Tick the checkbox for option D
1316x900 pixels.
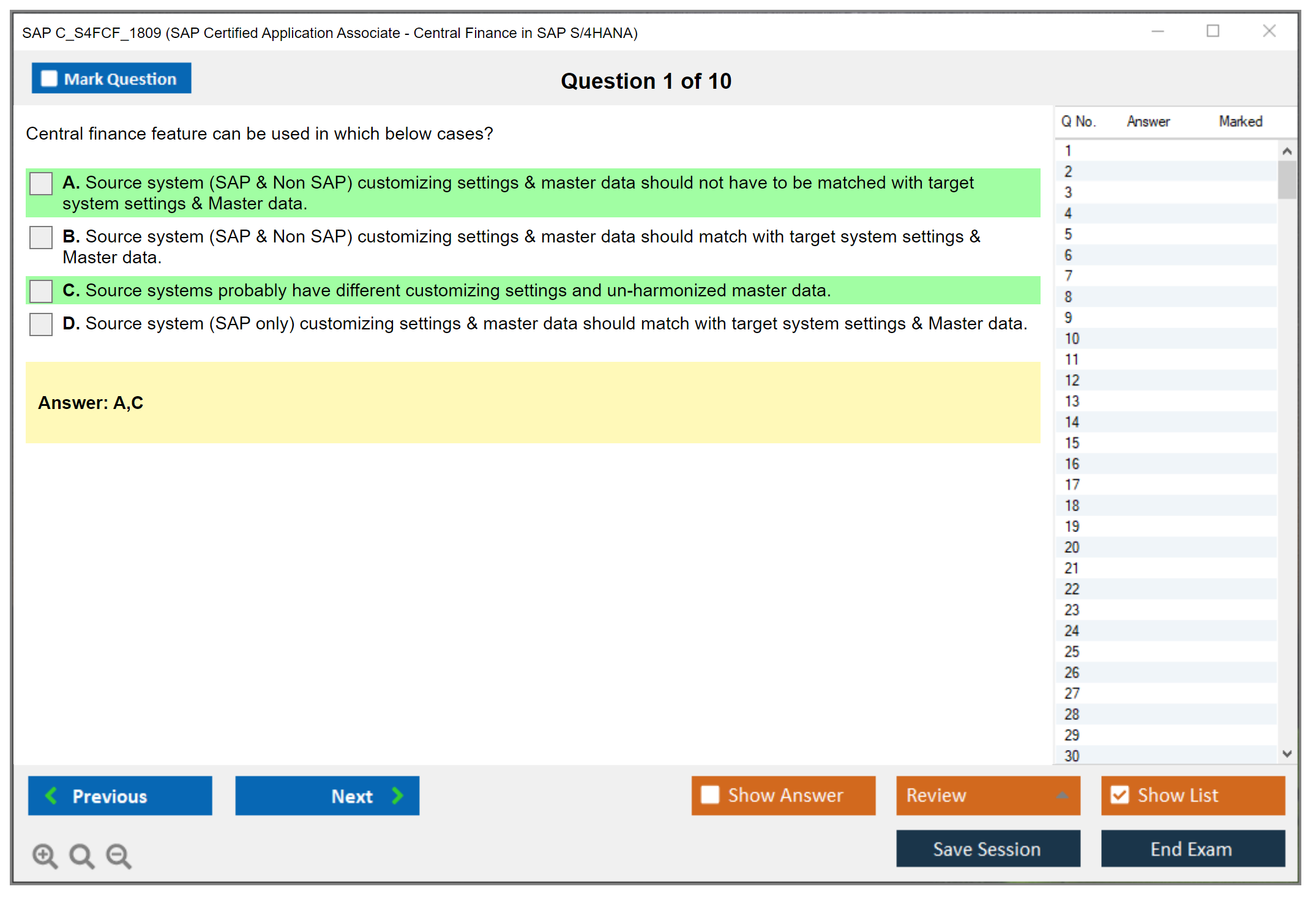[41, 324]
